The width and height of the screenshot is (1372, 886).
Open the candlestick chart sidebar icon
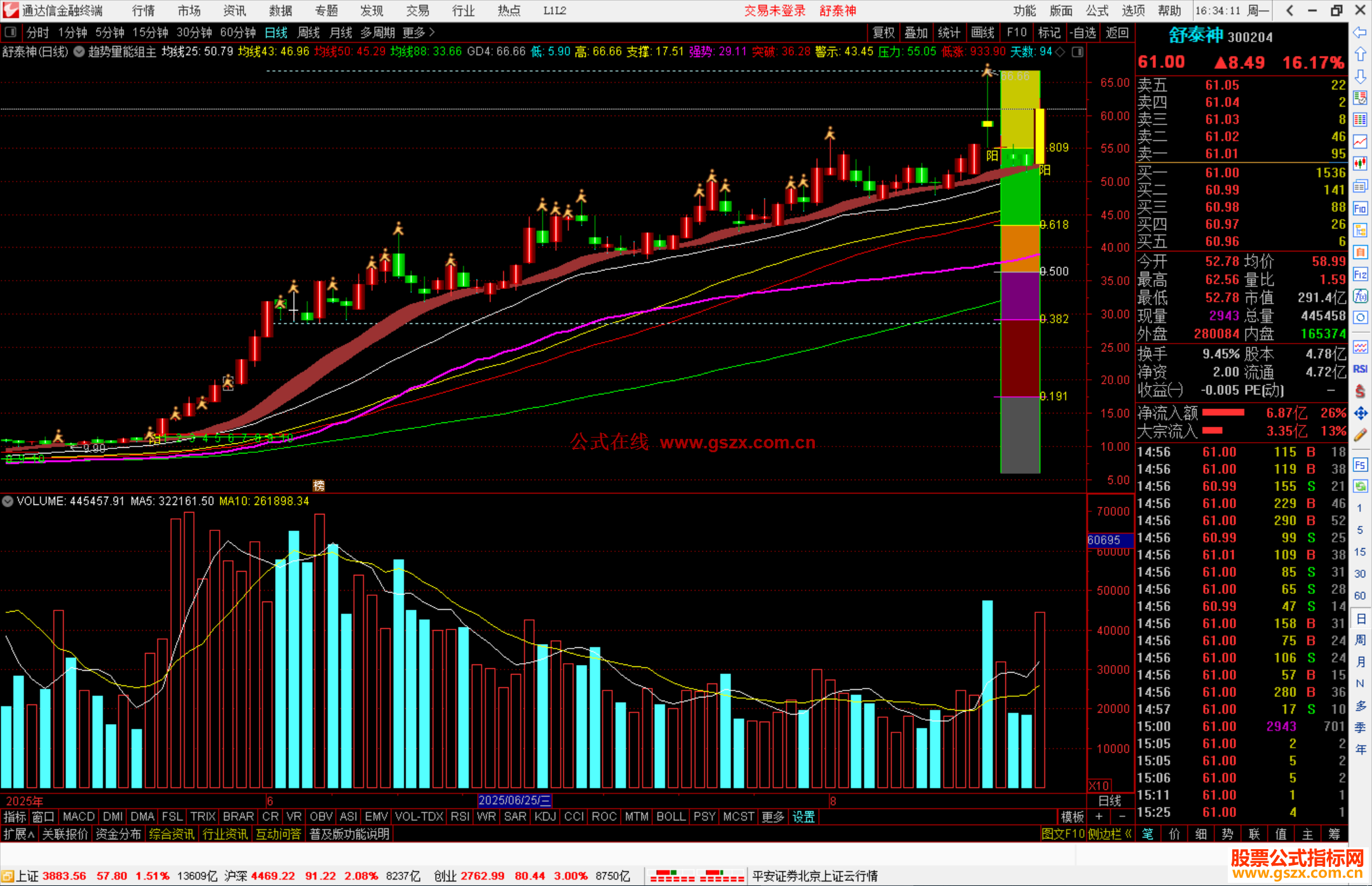click(x=1360, y=163)
